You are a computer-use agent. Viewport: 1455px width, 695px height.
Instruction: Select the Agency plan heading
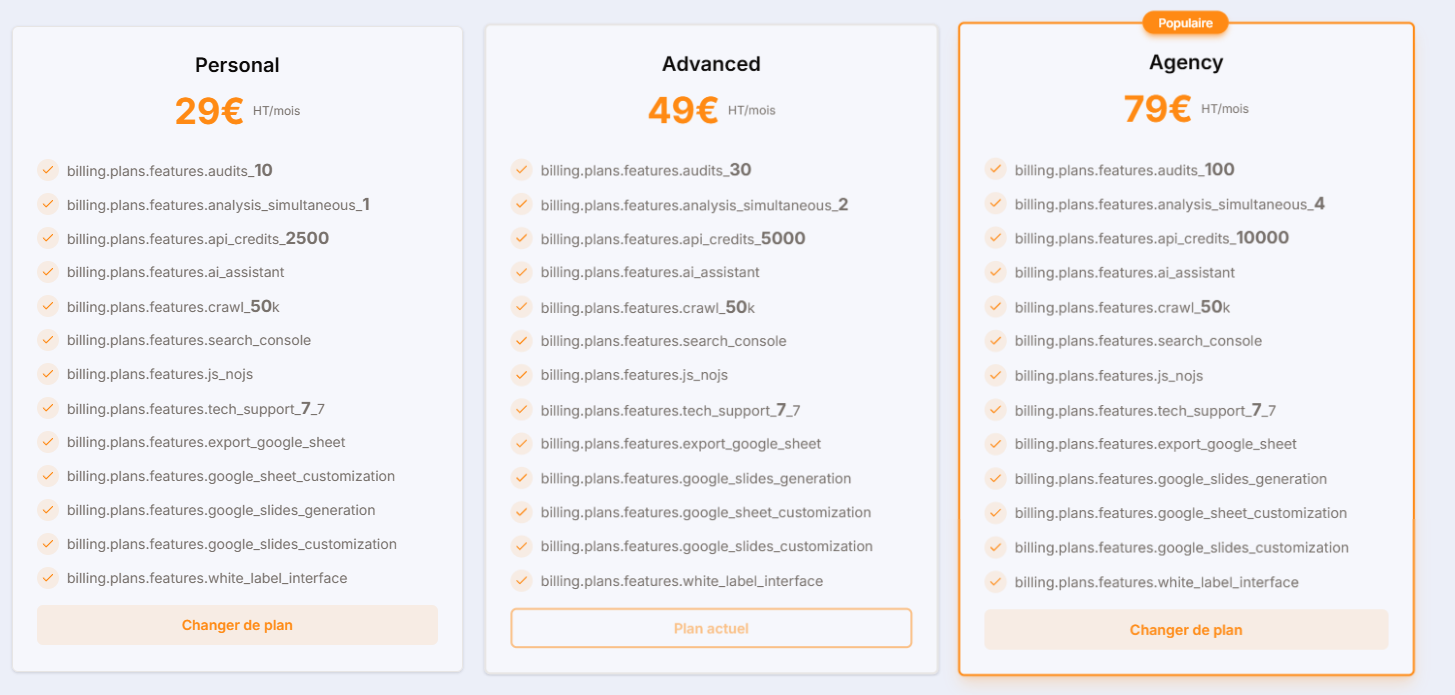click(x=1186, y=62)
